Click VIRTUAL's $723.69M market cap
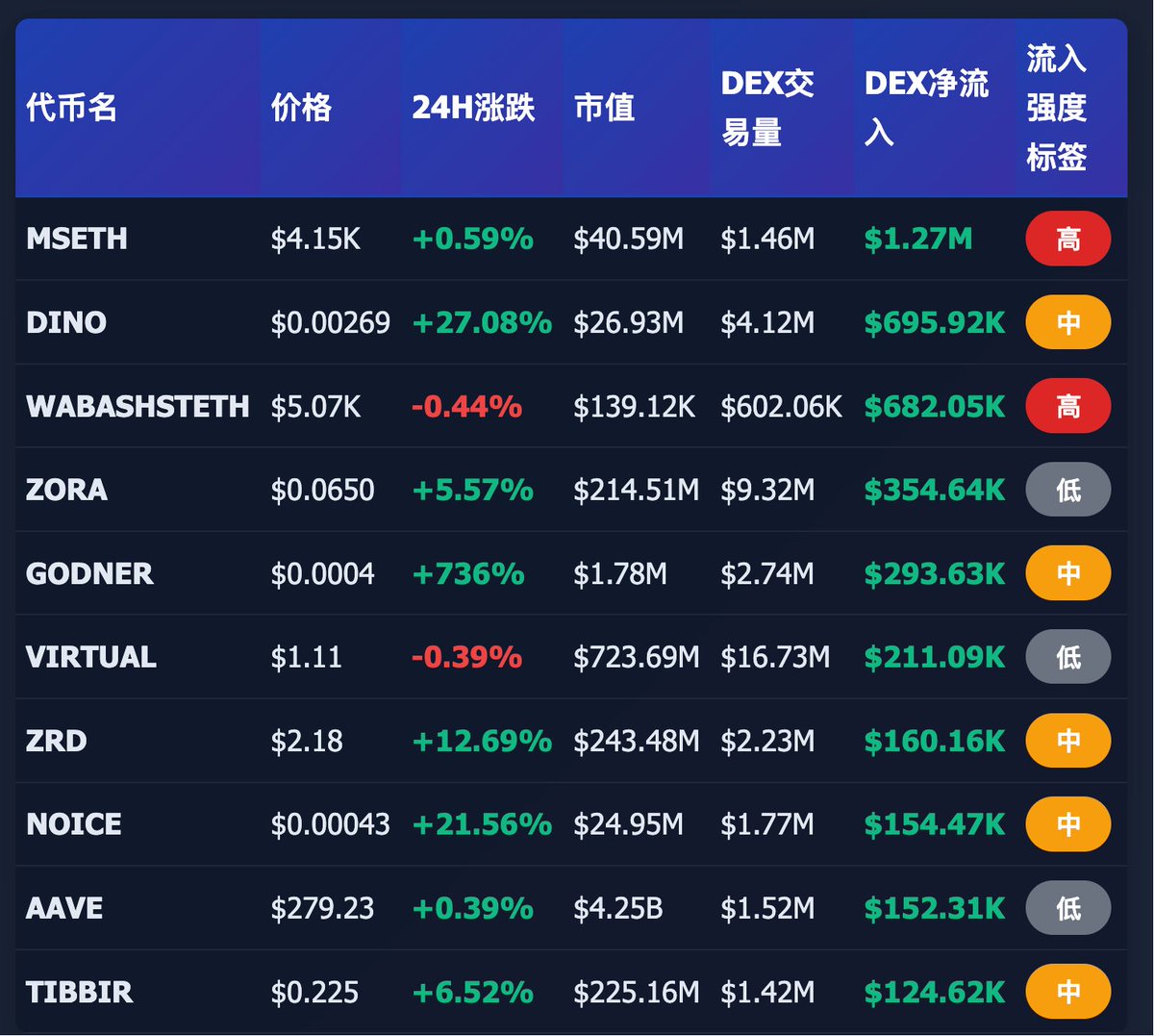 click(x=636, y=657)
